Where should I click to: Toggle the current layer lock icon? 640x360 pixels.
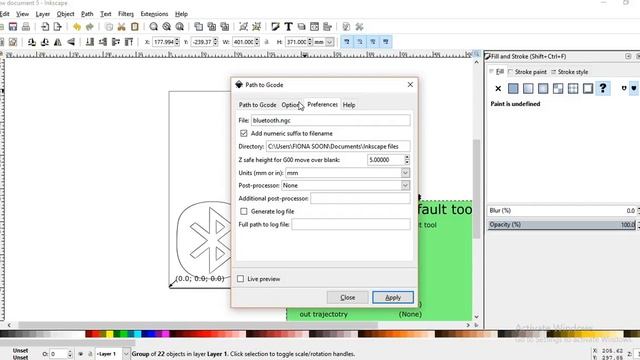point(90,354)
